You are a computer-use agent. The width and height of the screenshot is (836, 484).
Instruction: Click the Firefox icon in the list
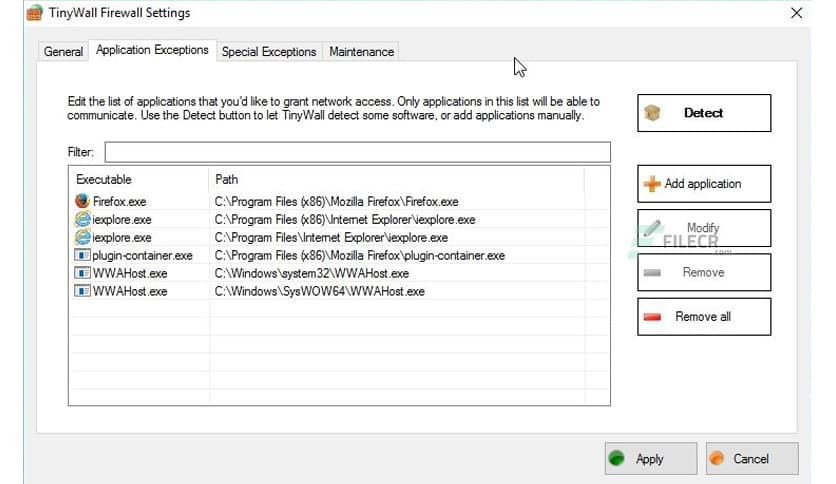point(82,201)
